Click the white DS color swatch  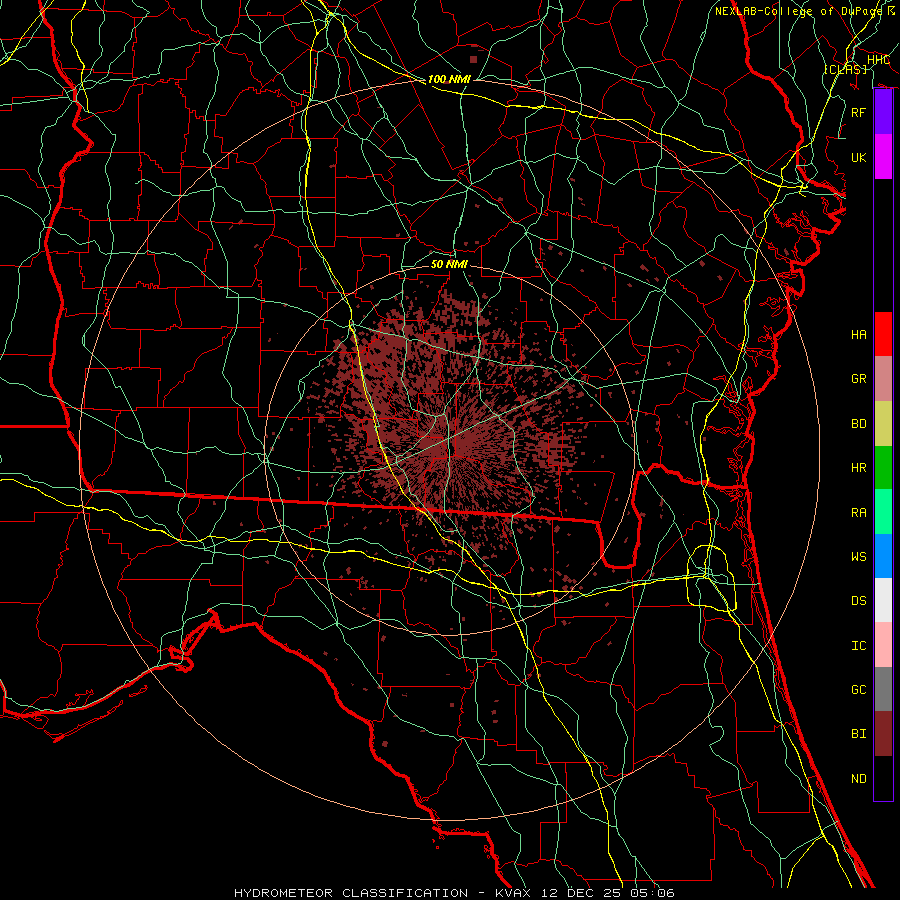tap(883, 600)
